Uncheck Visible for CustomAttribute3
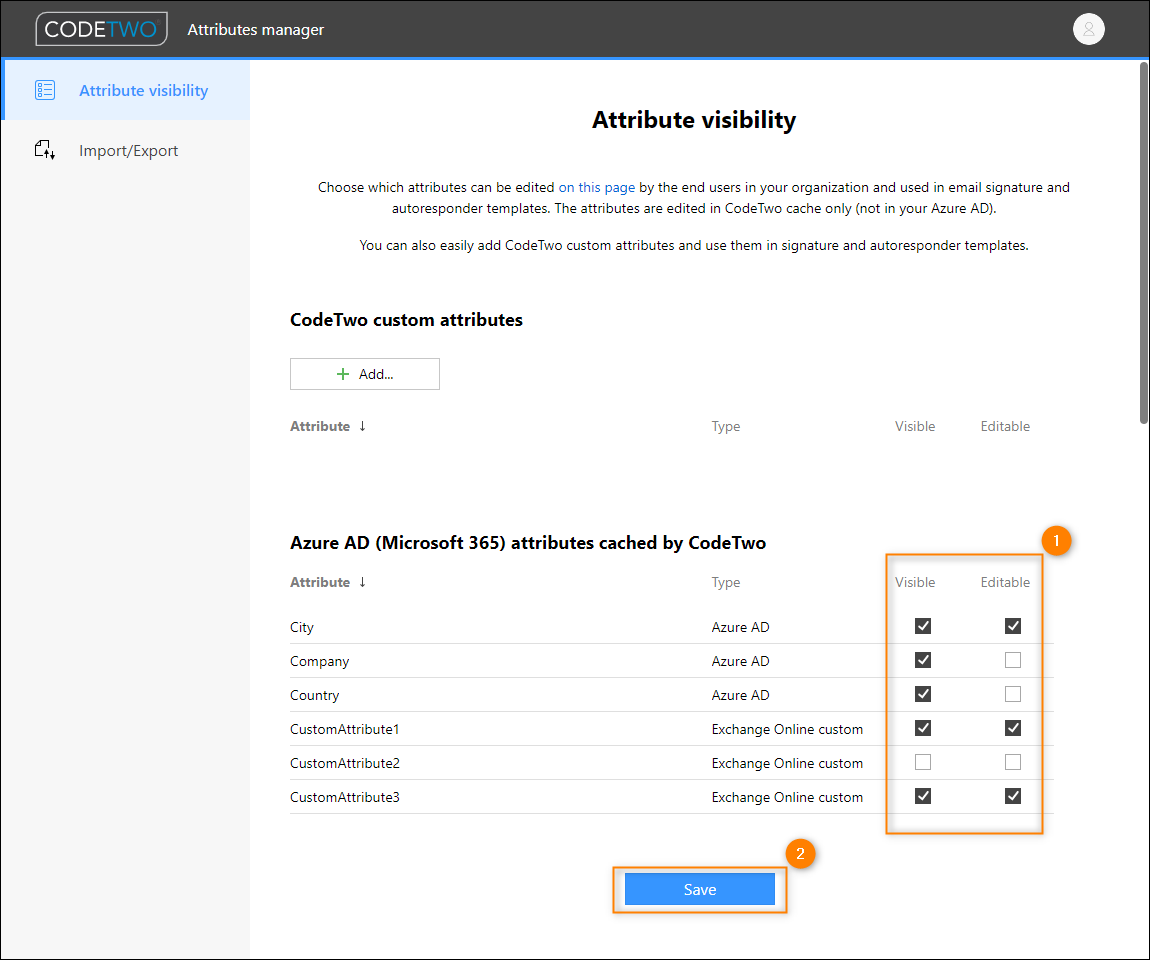 click(923, 796)
